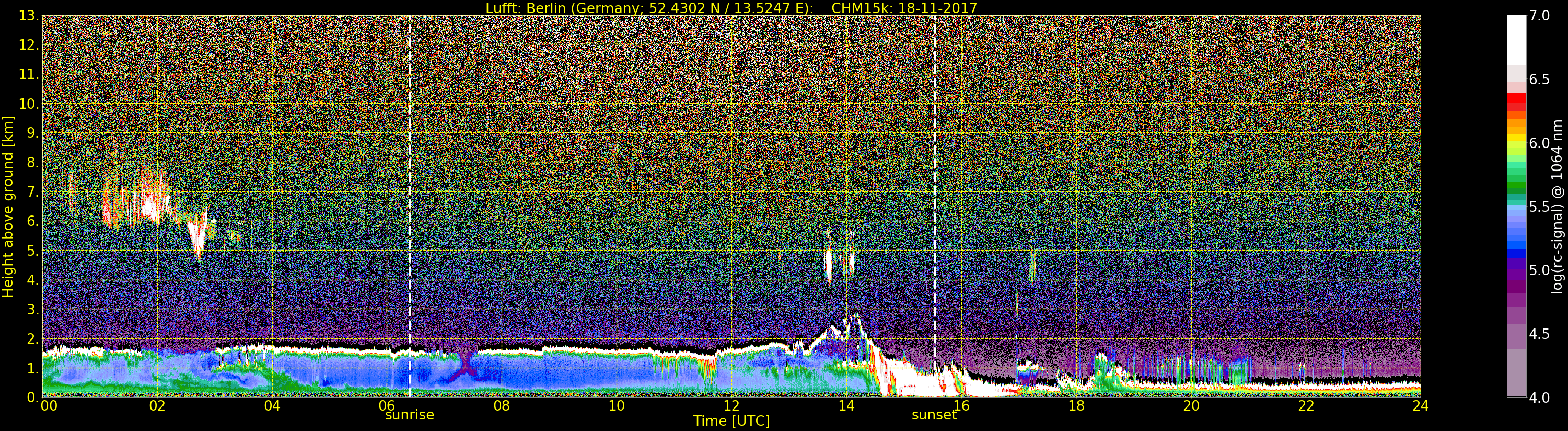Click the height axis tick label '13.'
The height and width of the screenshot is (431, 1568).
click(x=29, y=16)
